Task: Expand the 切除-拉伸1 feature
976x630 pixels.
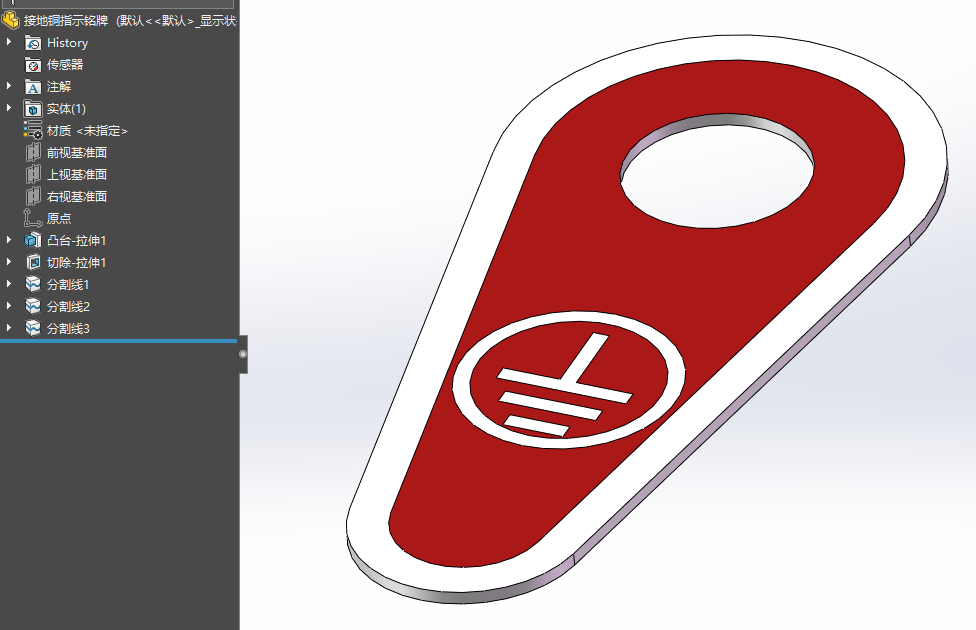Action: [9, 261]
